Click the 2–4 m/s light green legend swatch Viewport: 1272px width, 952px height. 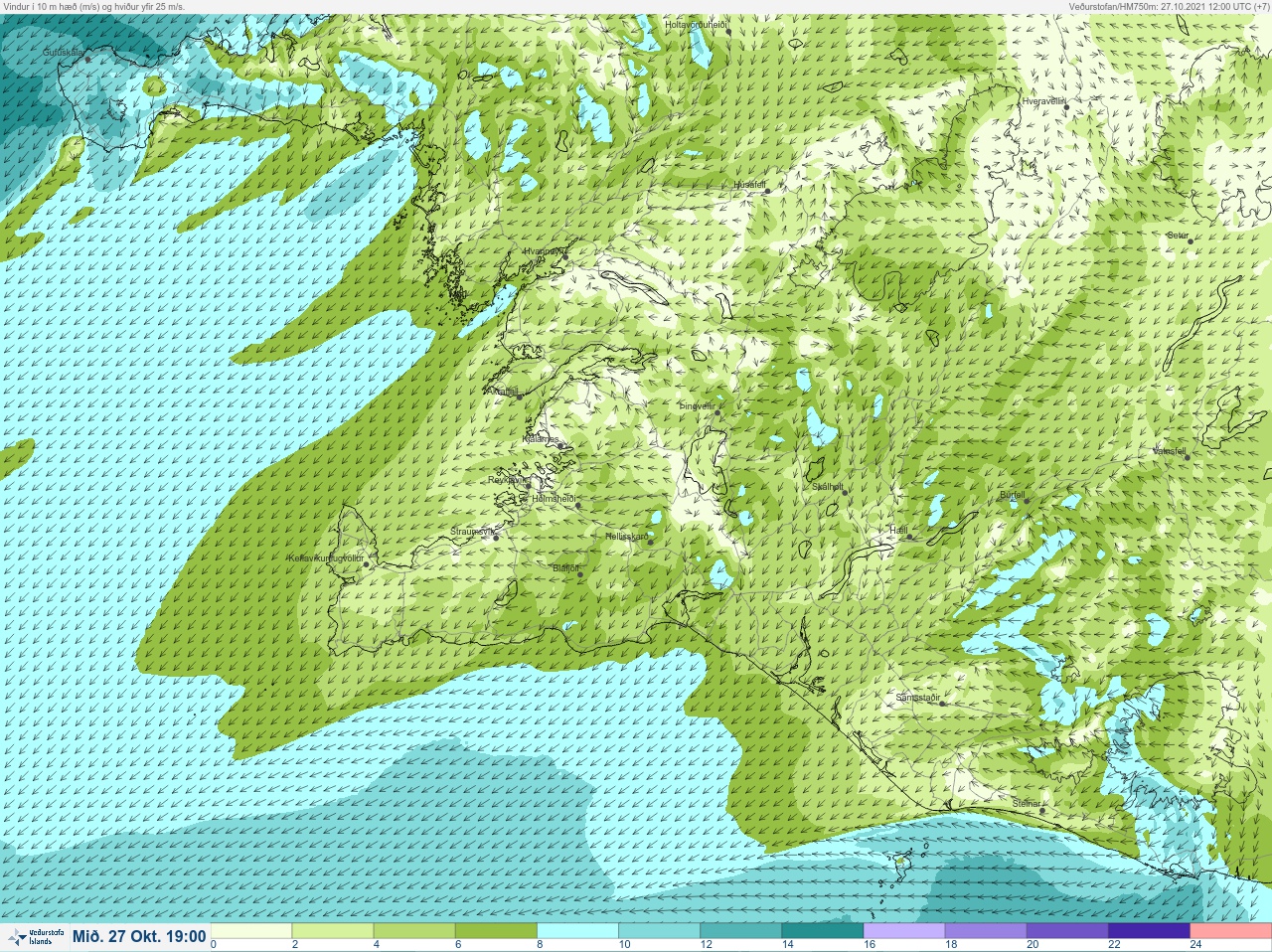click(333, 930)
